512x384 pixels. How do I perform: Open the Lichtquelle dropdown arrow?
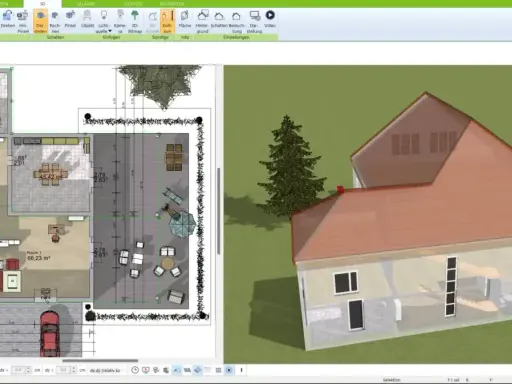point(110,31)
